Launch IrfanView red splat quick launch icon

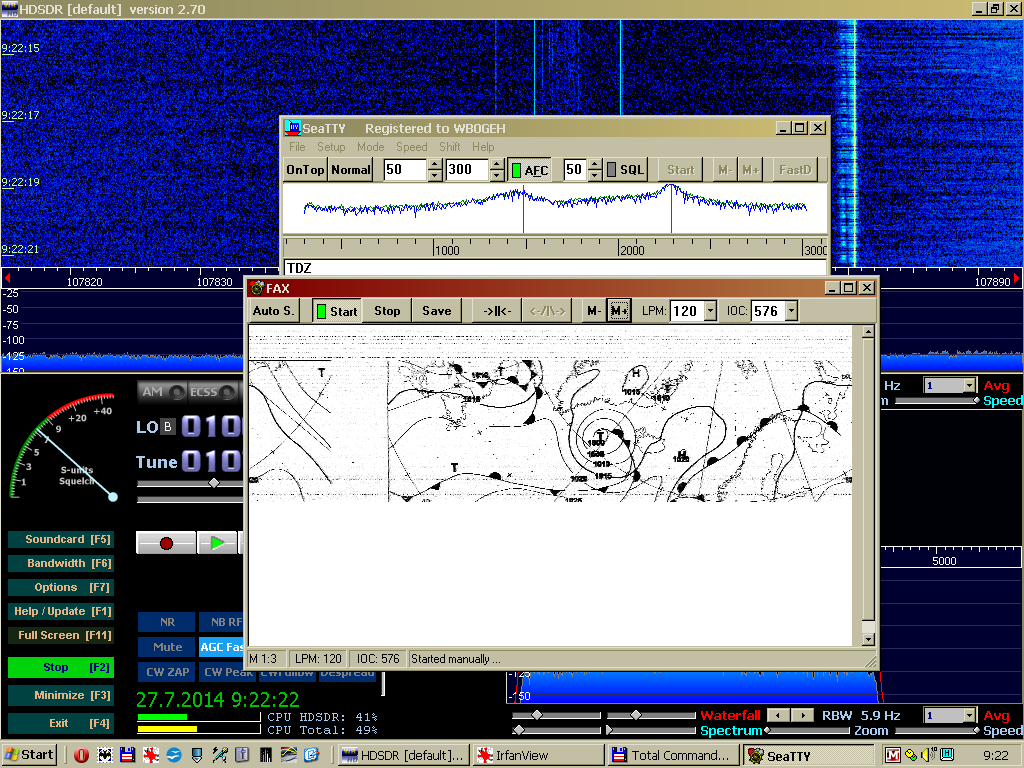coord(151,755)
